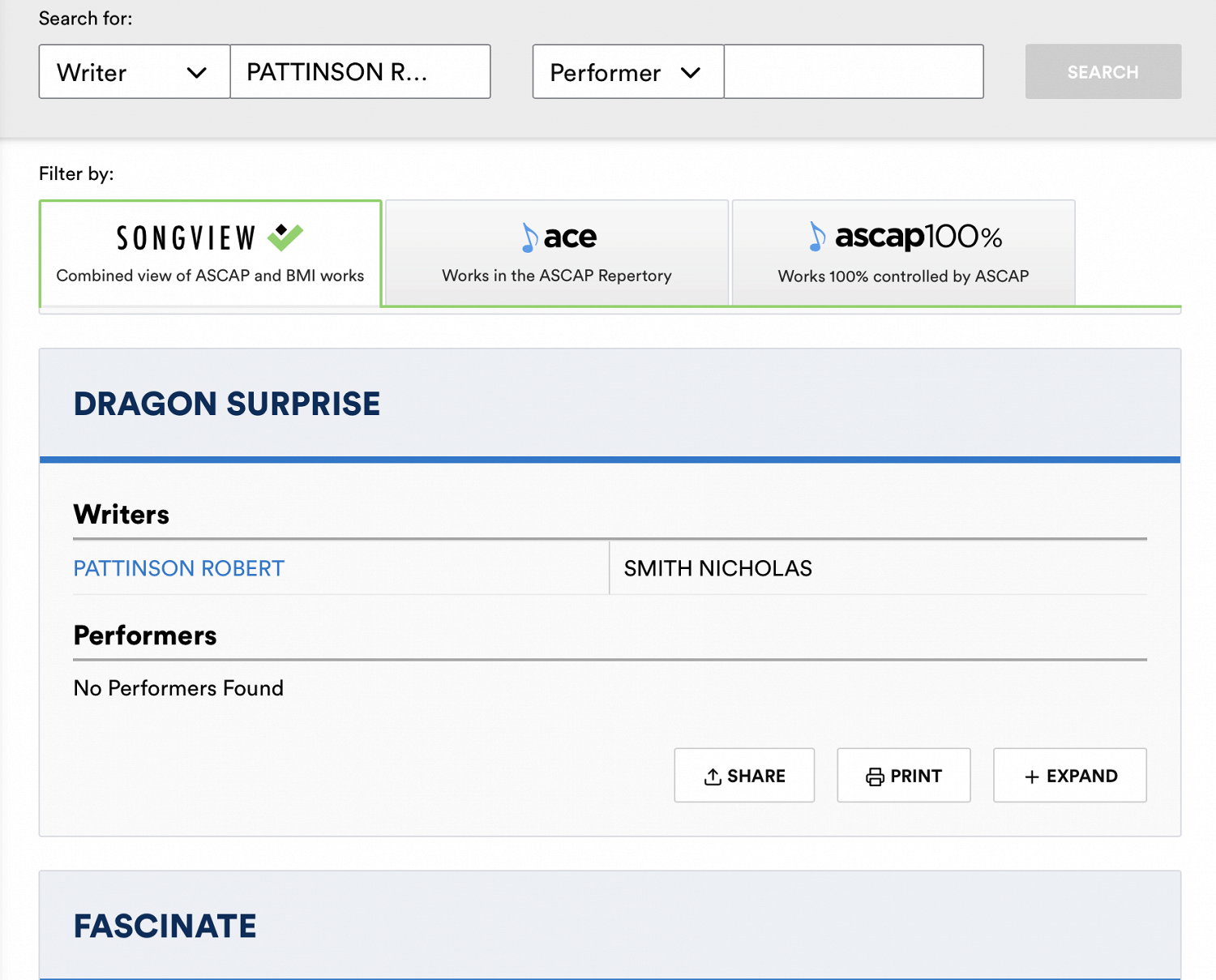Click the DRAGON SURPRISE work title
Screen dimensions: 1216x980
(x=227, y=404)
